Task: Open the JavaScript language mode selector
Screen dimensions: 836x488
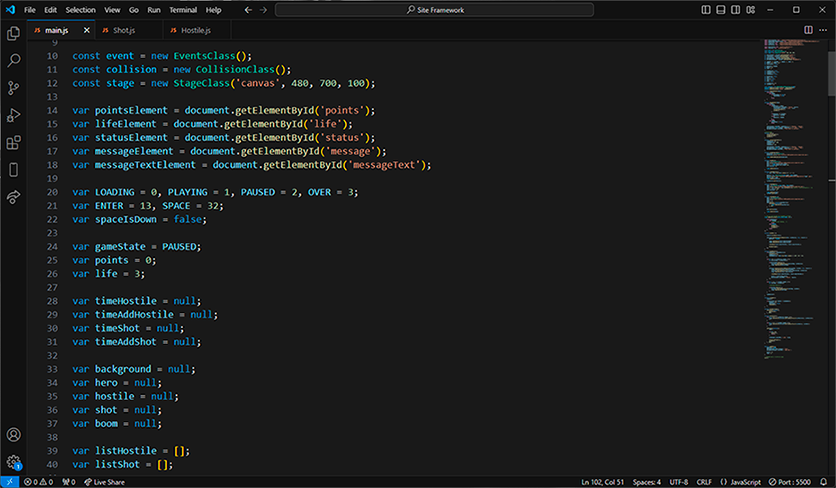Action: point(741,481)
